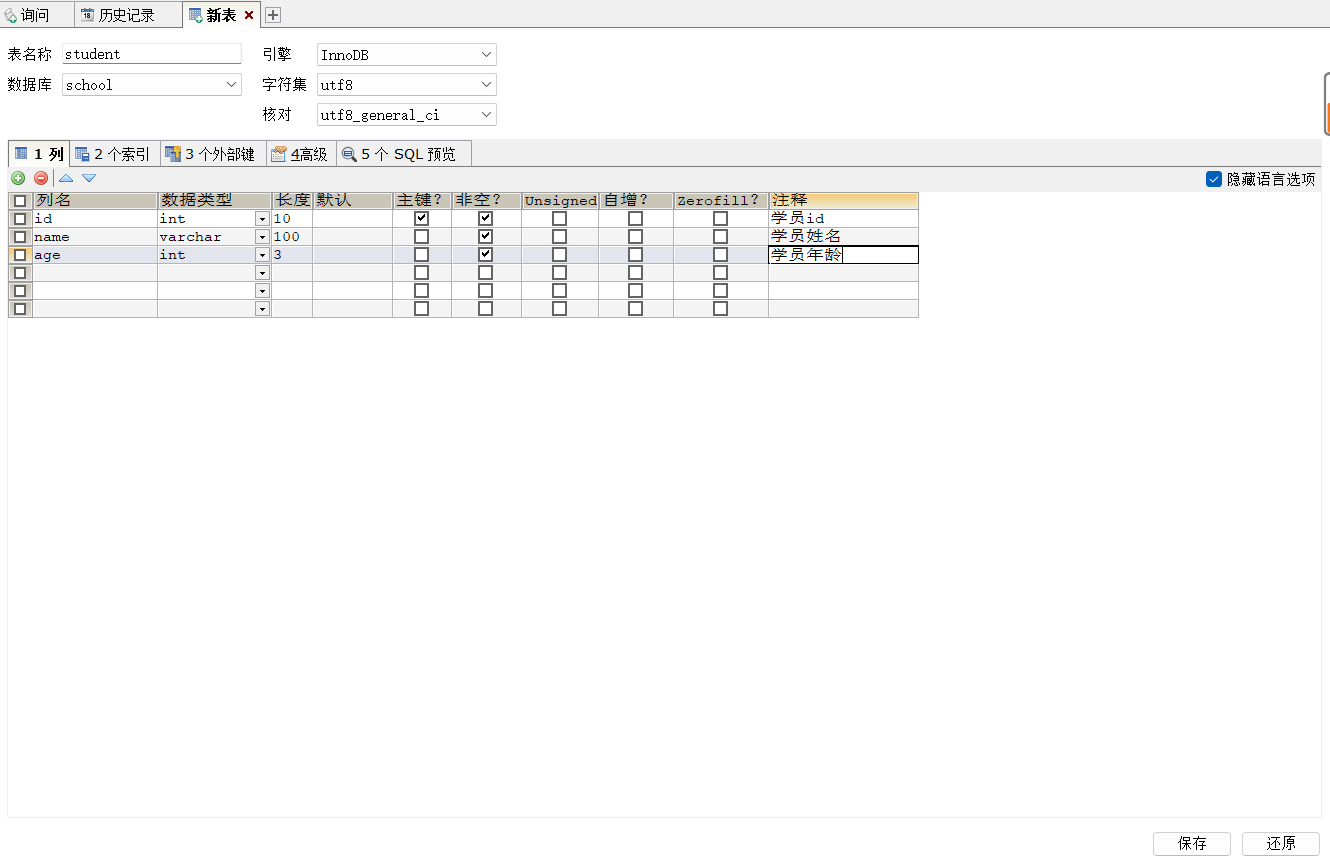Select the id row checkbox

(x=20, y=218)
